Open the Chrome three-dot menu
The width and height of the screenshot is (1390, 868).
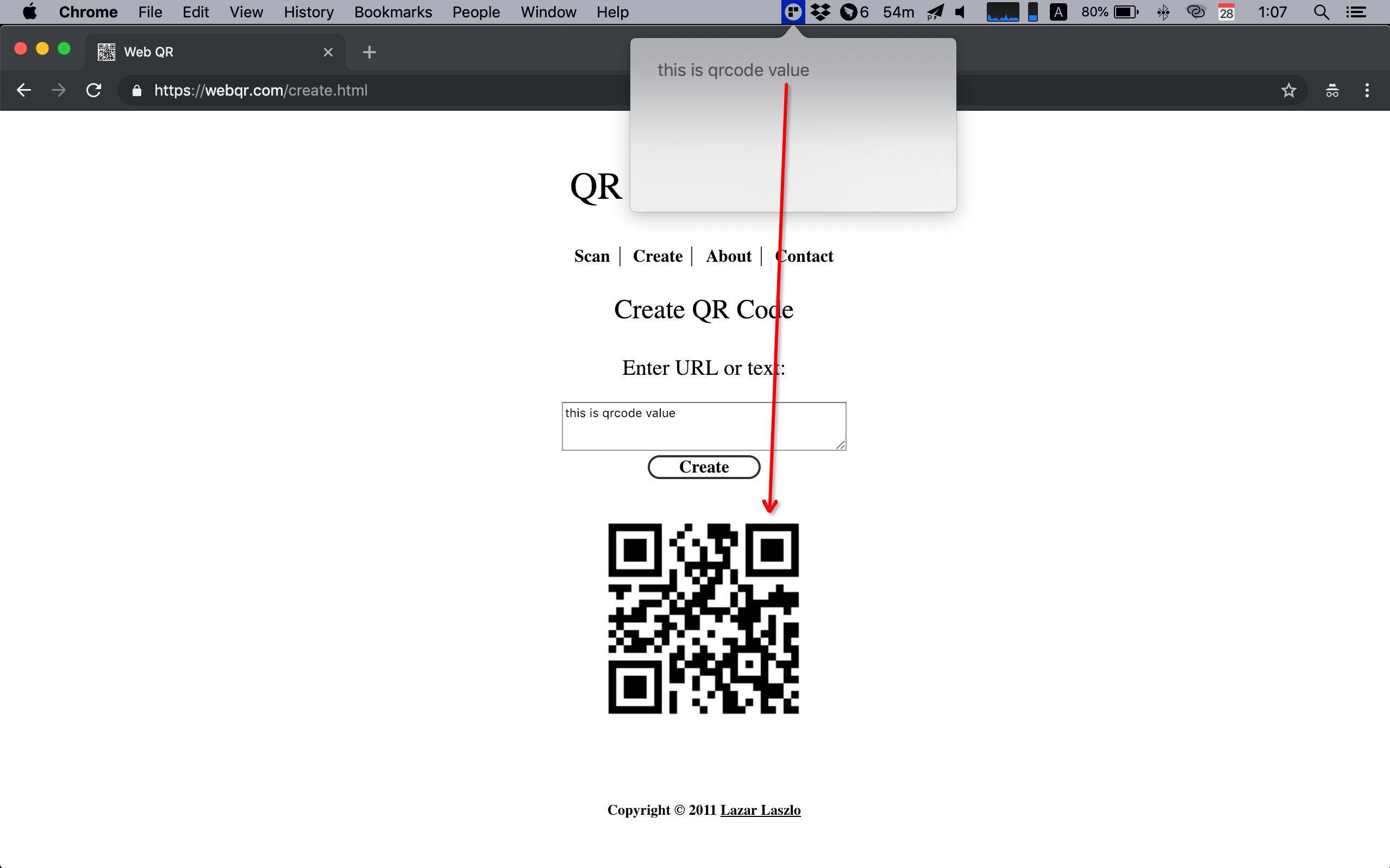tap(1367, 90)
